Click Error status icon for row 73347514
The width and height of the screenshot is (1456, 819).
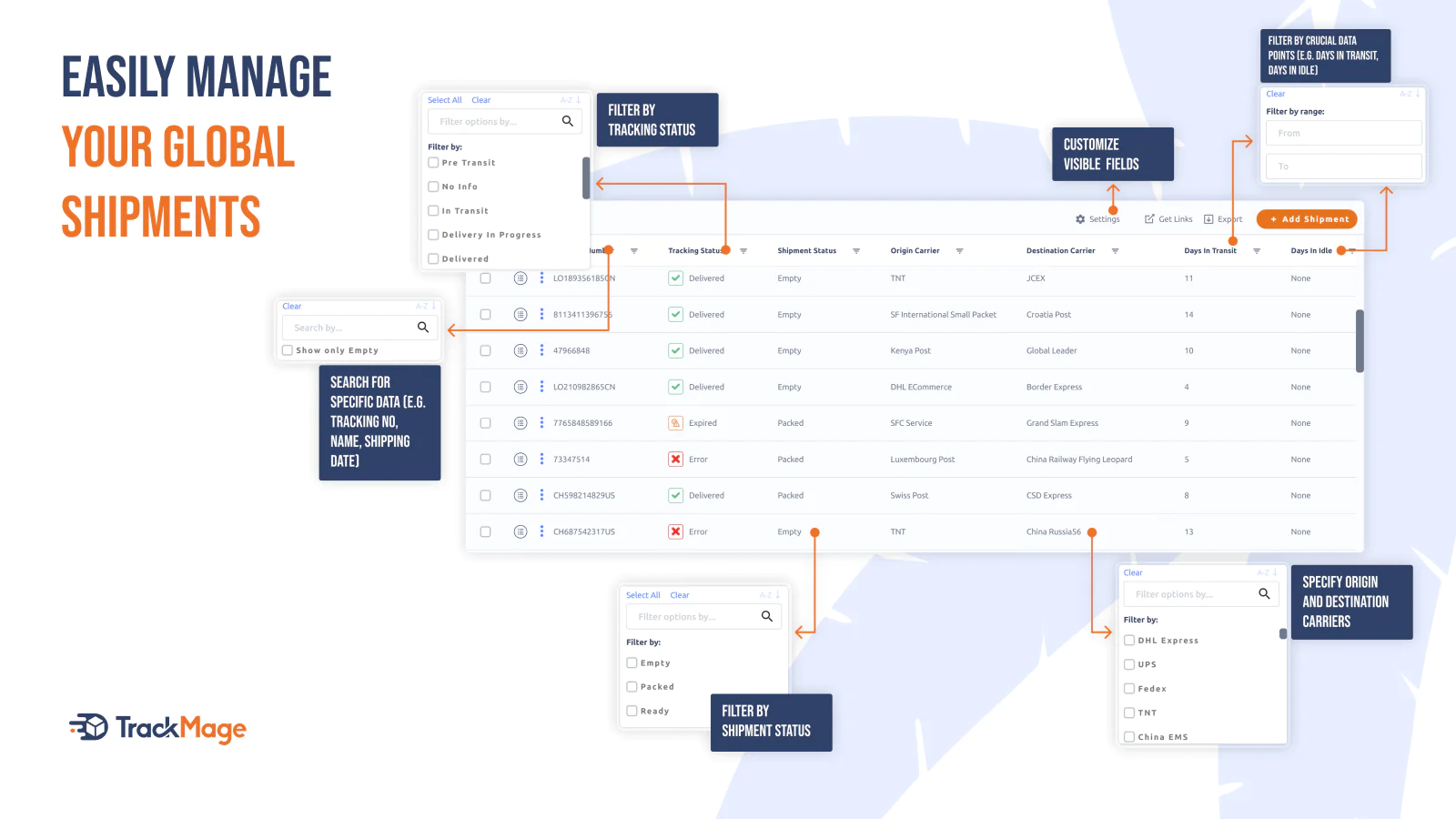click(x=675, y=460)
